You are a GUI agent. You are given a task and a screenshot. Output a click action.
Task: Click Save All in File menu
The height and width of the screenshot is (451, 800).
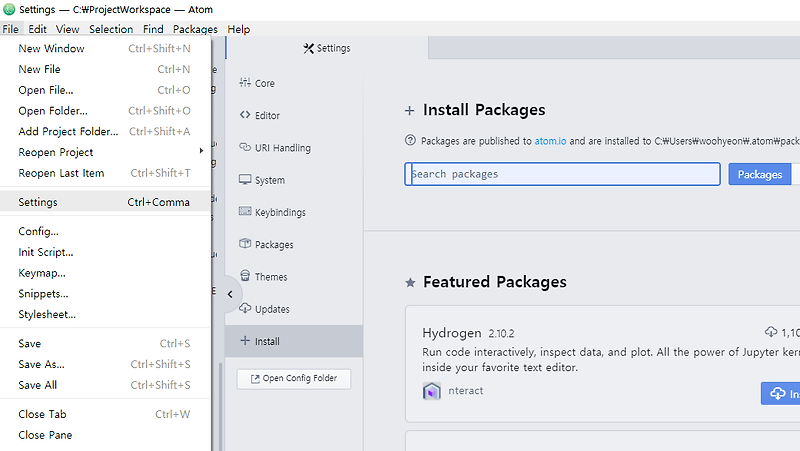coord(38,385)
